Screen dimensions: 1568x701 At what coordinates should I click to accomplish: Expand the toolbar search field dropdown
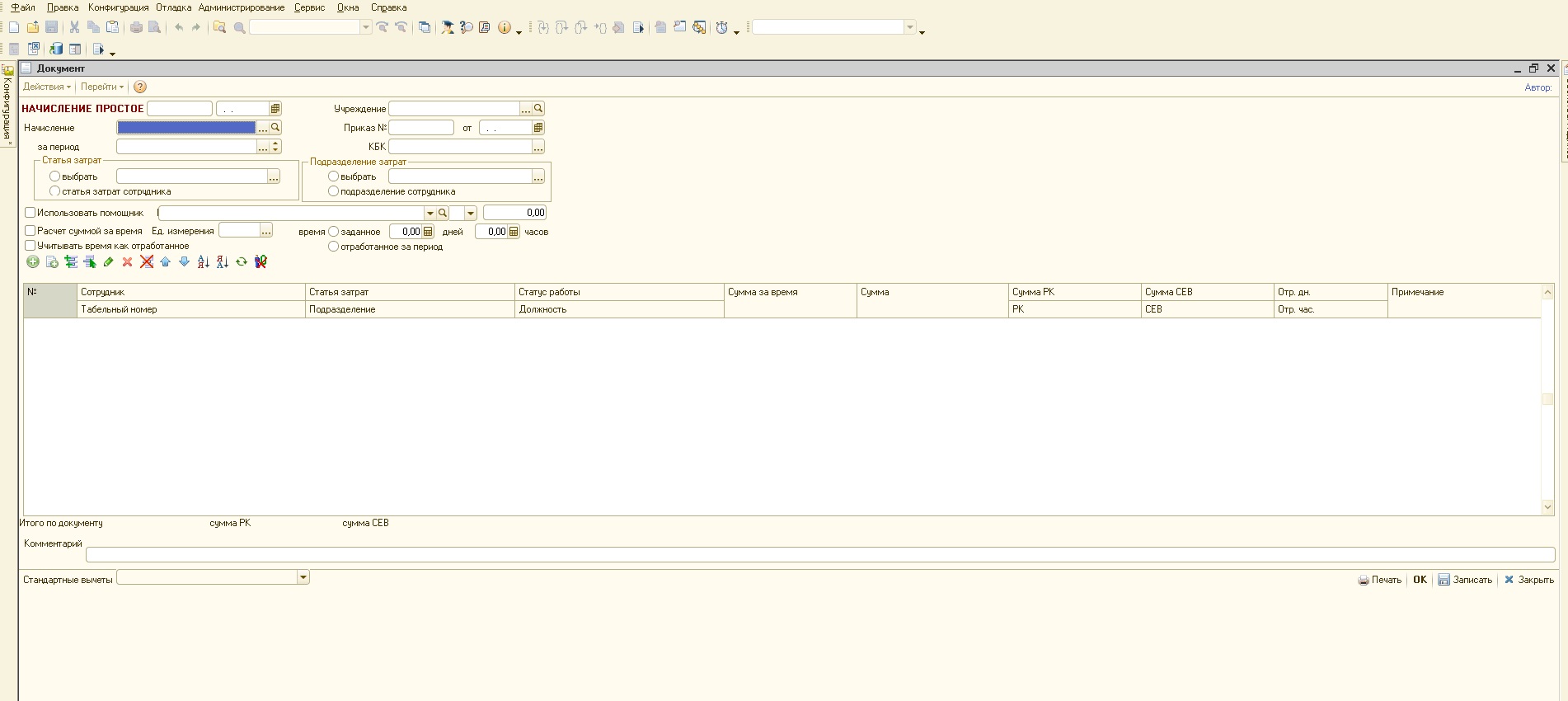[x=366, y=27]
